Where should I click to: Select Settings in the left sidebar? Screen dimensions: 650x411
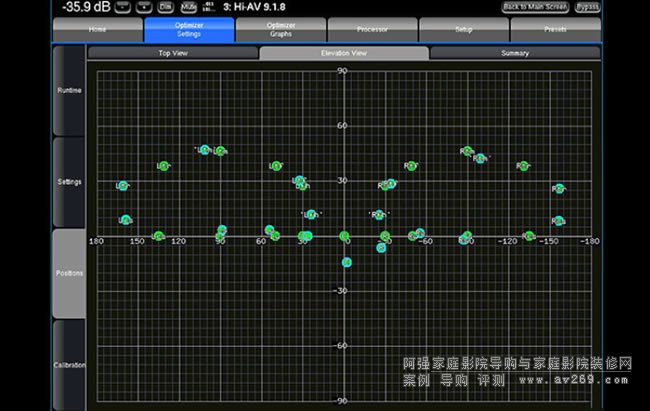(69, 182)
